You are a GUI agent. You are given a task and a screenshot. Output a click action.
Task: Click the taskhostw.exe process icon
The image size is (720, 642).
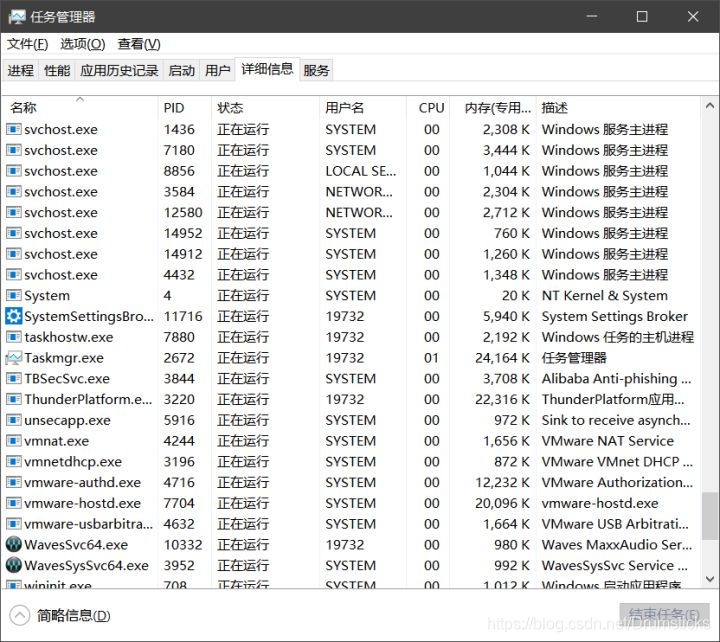(14, 337)
